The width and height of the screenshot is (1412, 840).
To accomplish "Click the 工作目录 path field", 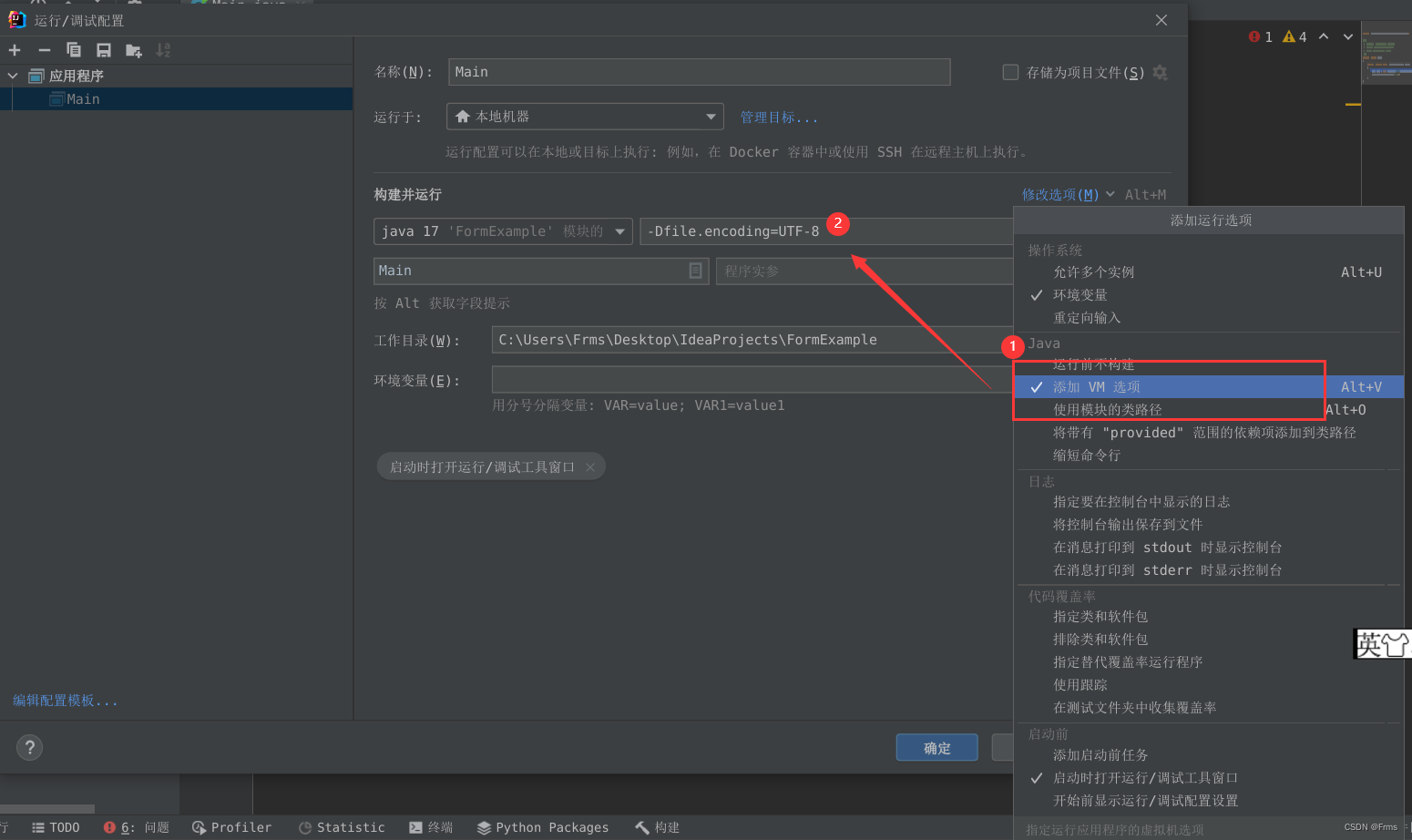I will (x=752, y=340).
